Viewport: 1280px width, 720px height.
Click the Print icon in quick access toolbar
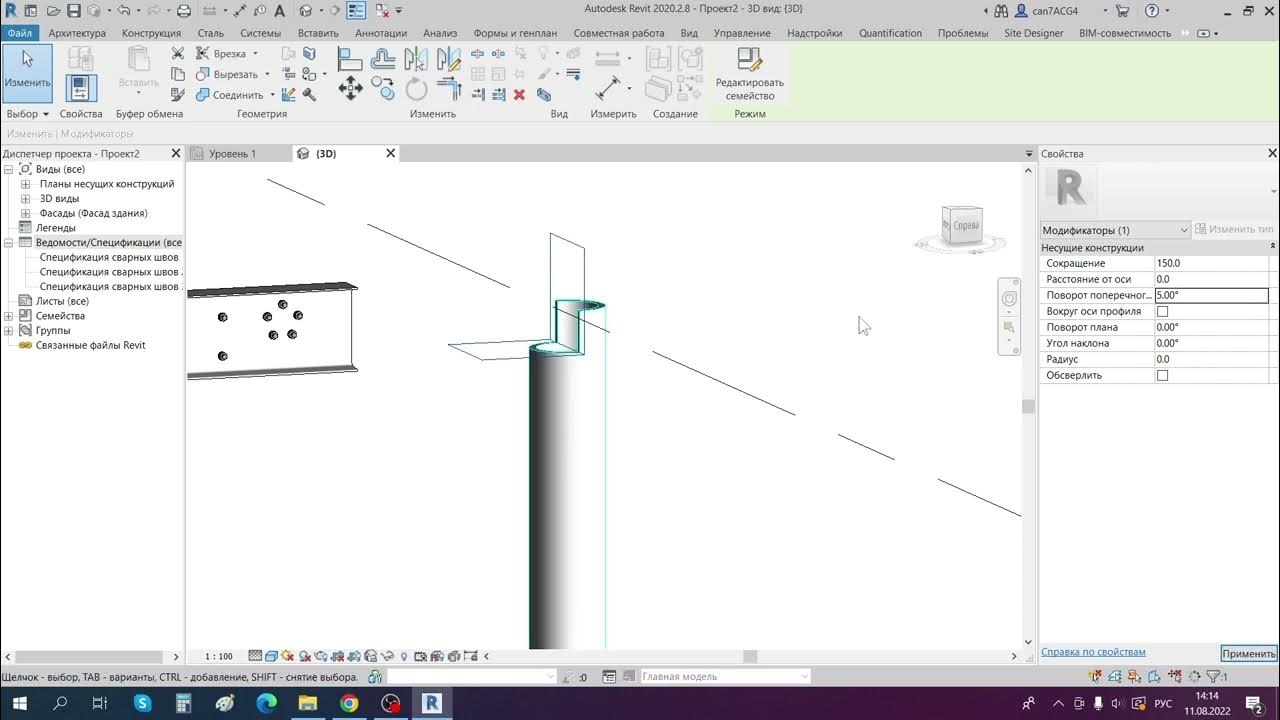coord(184,11)
